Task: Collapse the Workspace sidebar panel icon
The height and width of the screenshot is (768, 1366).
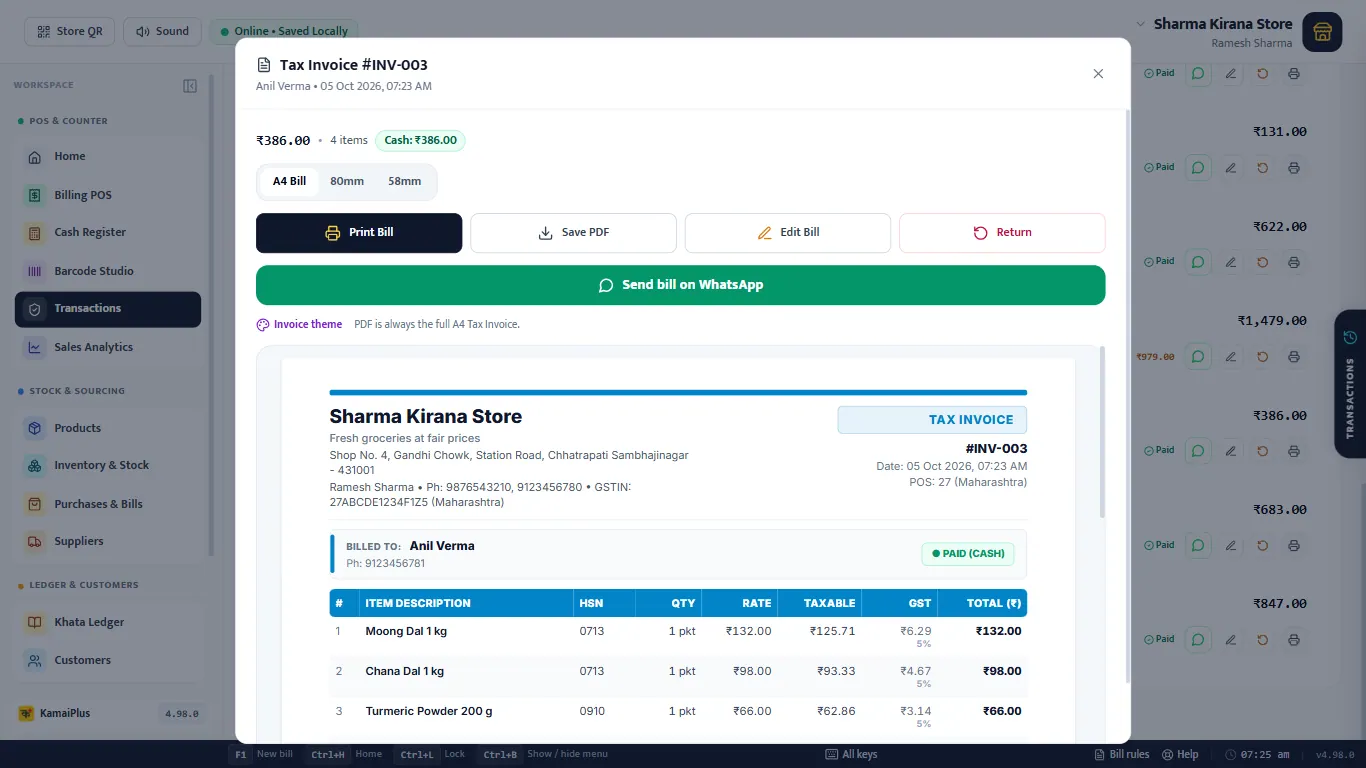Action: [x=190, y=86]
